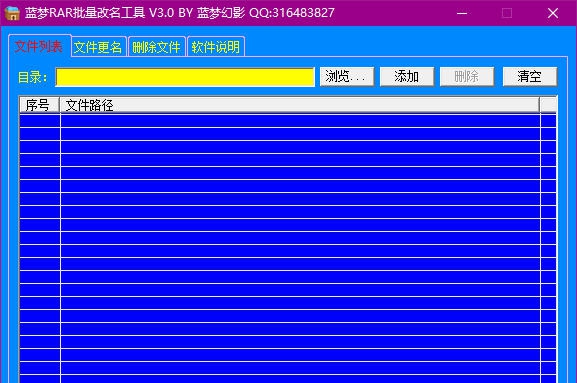Click the 序号 column header
This screenshot has height=383, width=577.
click(x=39, y=105)
